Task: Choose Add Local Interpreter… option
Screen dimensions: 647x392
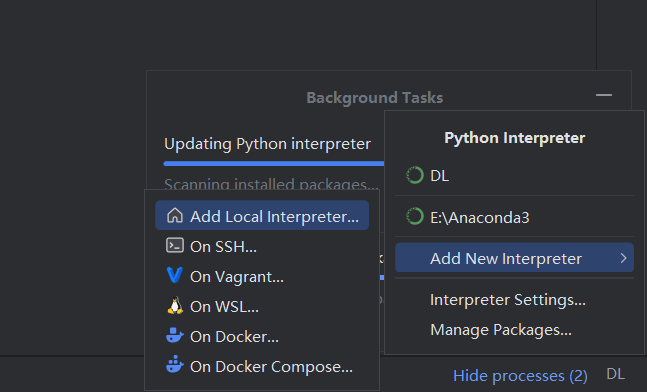Action: 262,215
